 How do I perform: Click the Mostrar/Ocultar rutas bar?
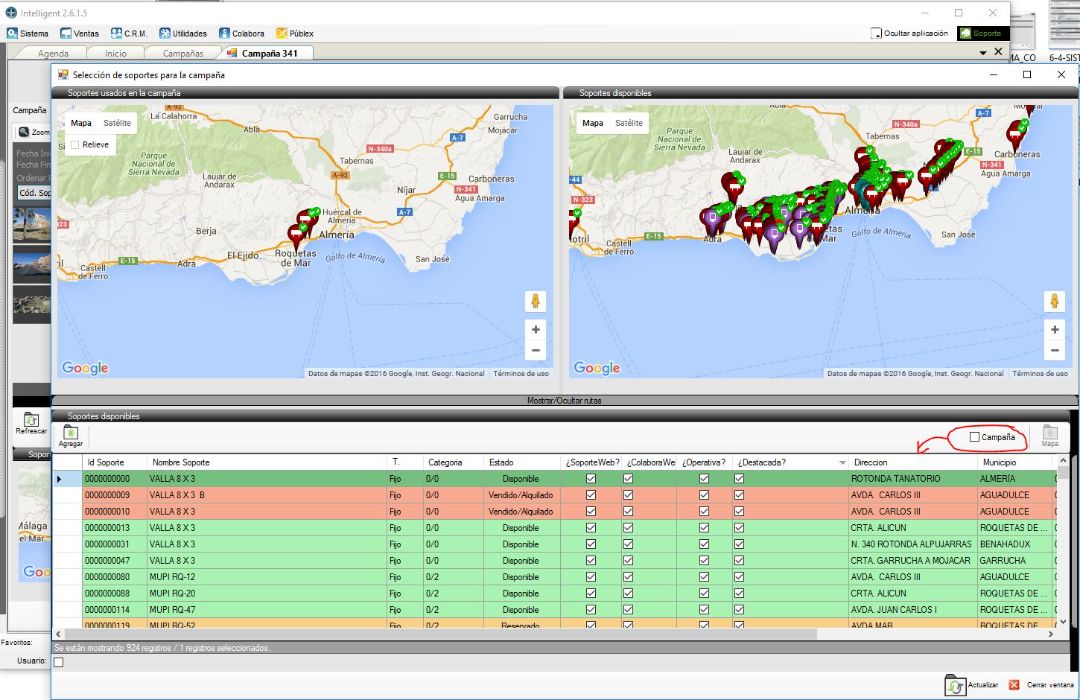(x=564, y=400)
